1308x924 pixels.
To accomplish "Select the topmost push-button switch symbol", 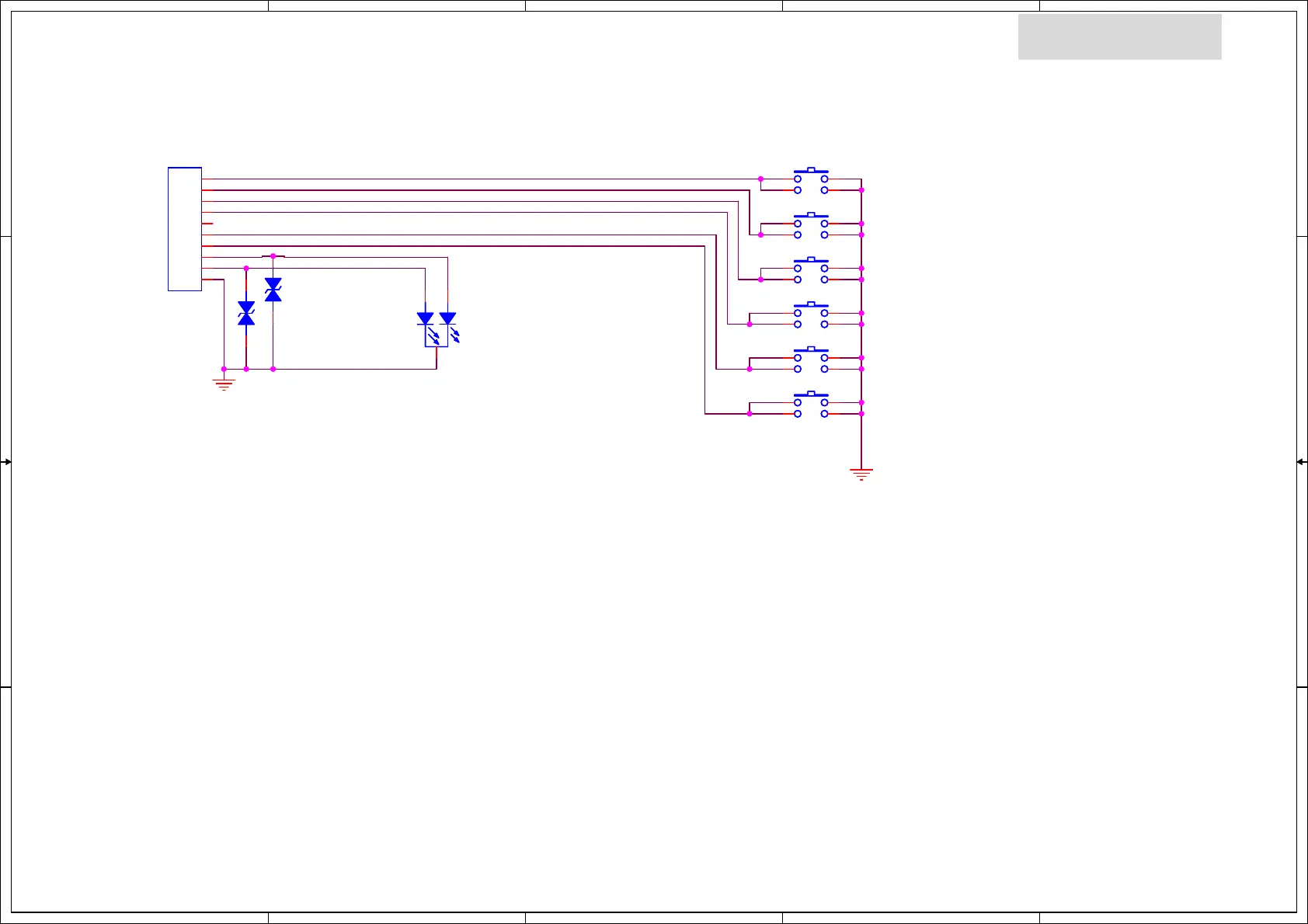I will pos(811,180).
